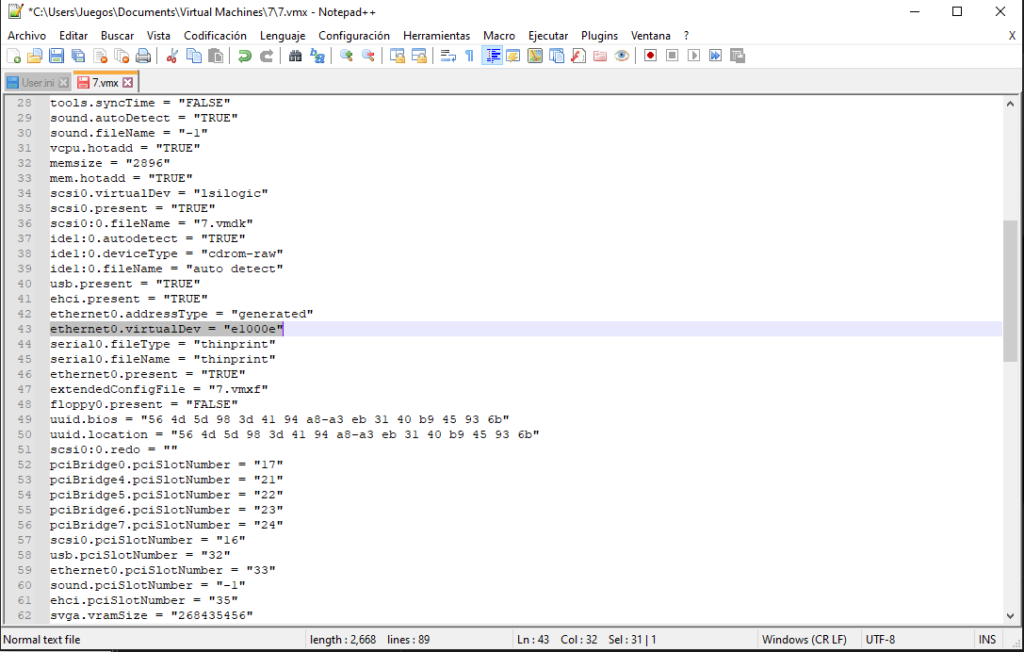Run the macro multiple times icon
The width and height of the screenshot is (1024, 652).
click(x=716, y=56)
